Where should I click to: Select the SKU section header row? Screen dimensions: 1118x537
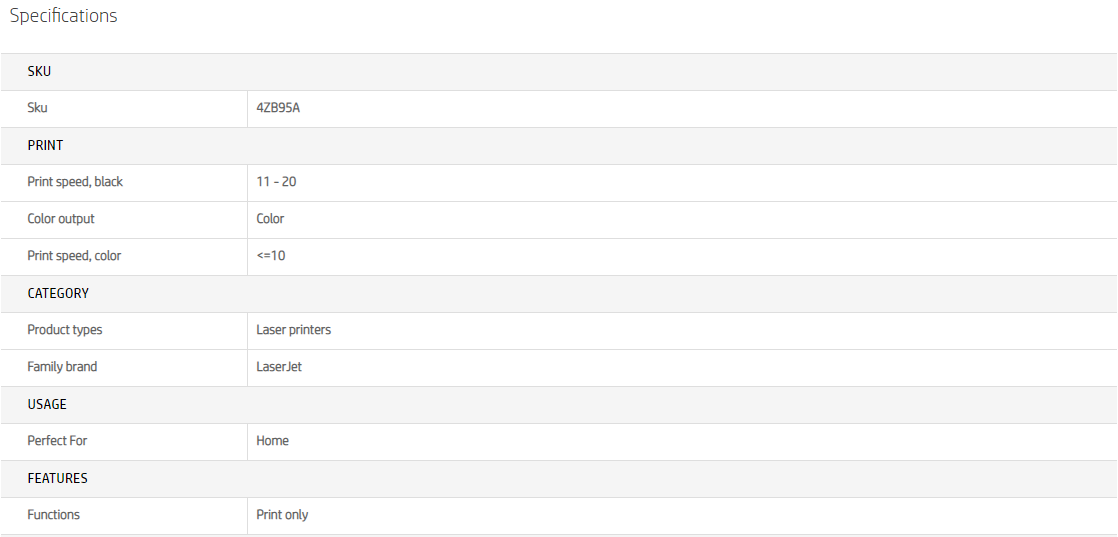39,72
